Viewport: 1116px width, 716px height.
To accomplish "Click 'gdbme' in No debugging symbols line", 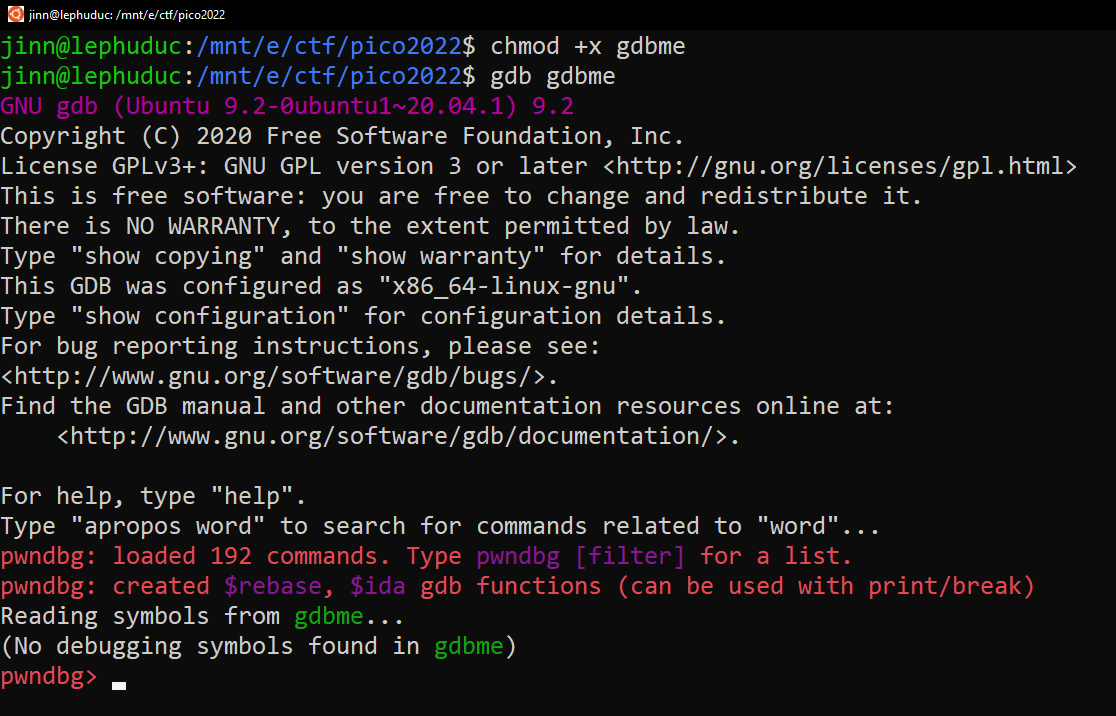I will pyautogui.click(x=468, y=646).
